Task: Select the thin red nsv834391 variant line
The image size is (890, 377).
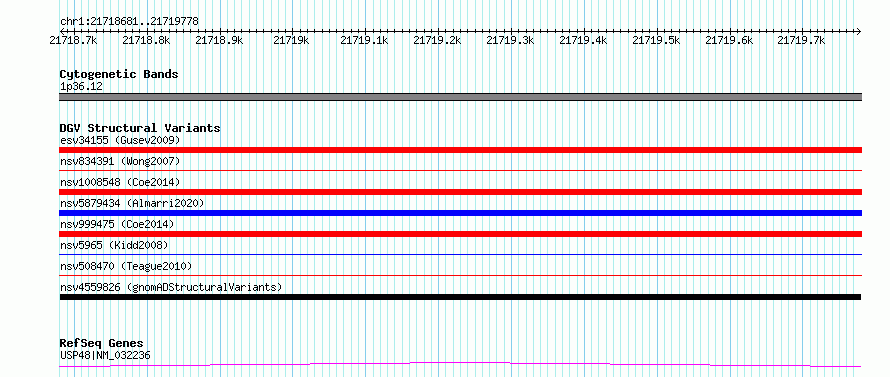Action: (460, 170)
